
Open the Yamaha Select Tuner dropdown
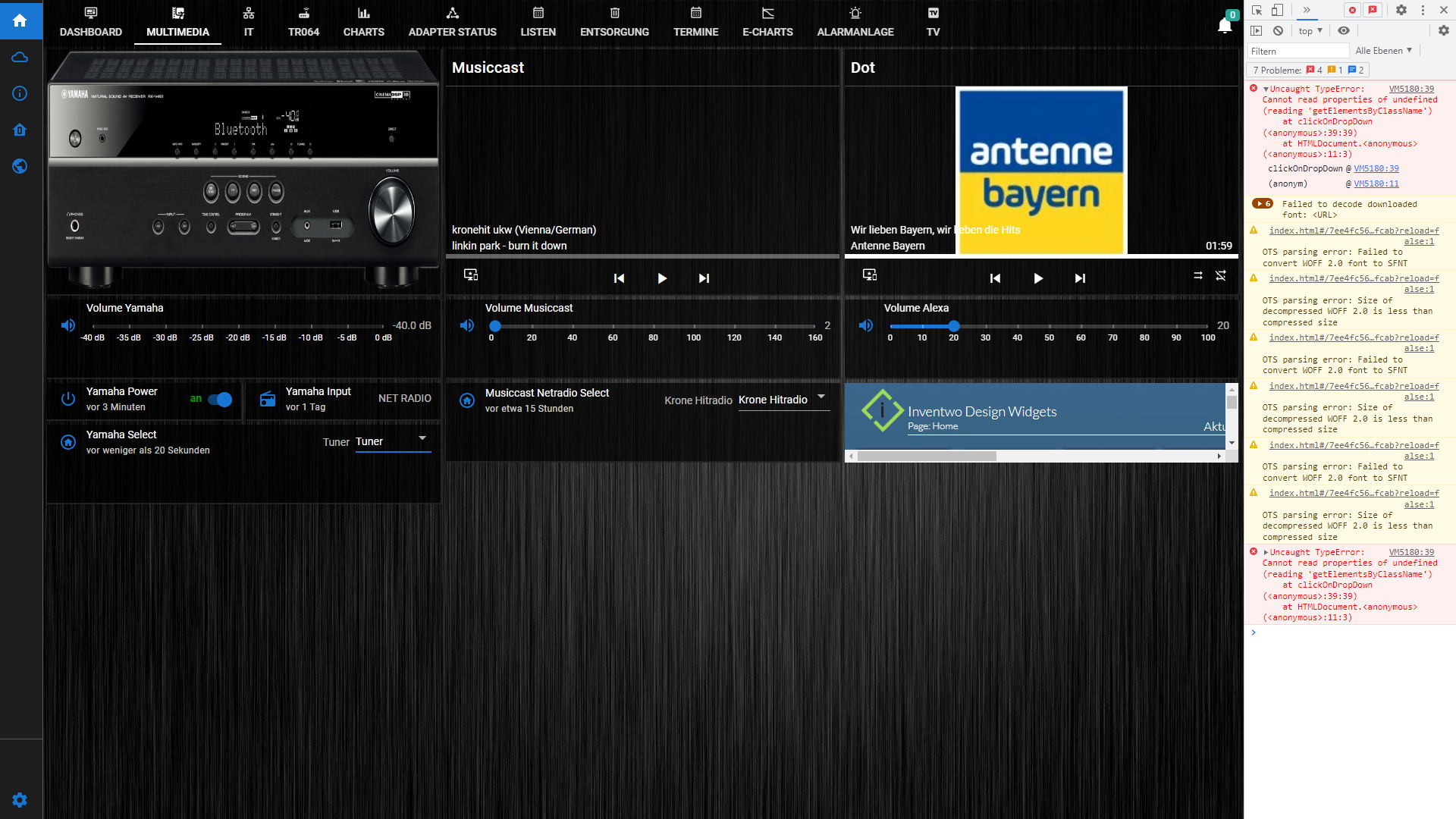[x=393, y=442]
